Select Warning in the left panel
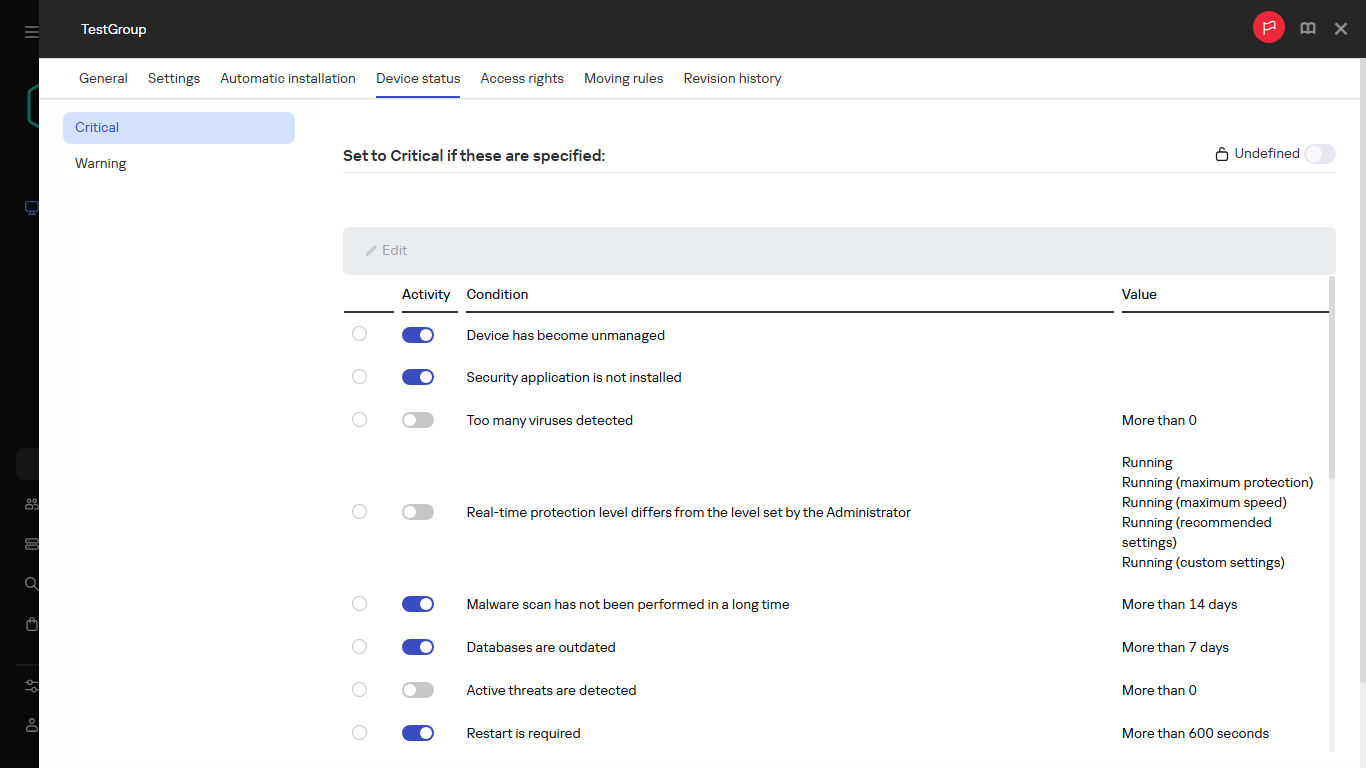The height and width of the screenshot is (768, 1366). pos(100,163)
